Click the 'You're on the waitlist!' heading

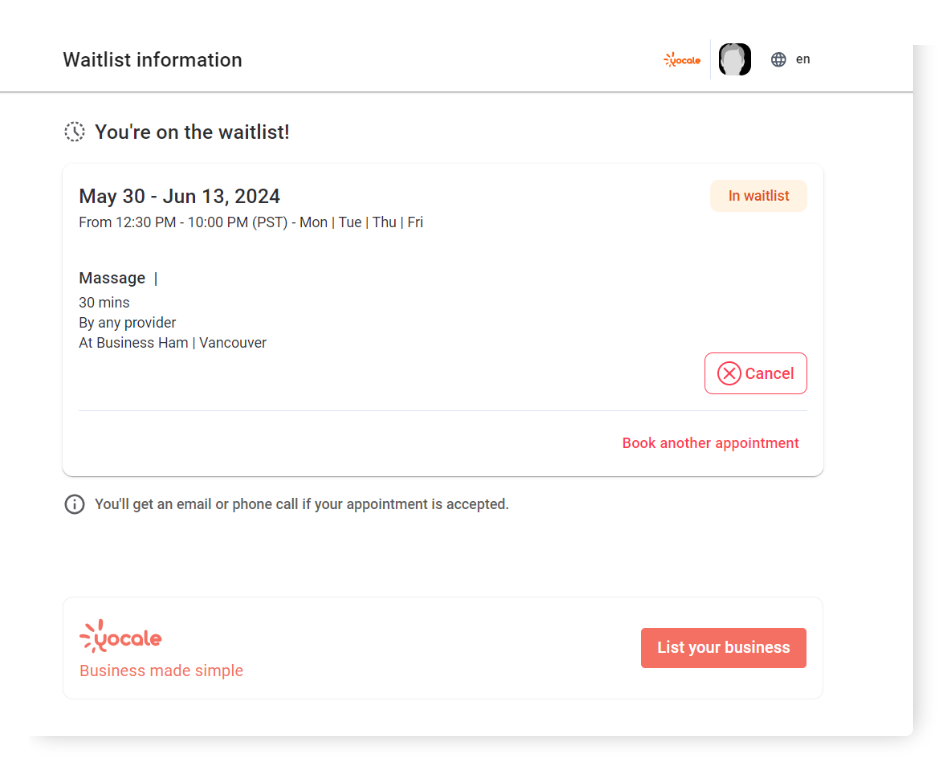click(x=192, y=131)
